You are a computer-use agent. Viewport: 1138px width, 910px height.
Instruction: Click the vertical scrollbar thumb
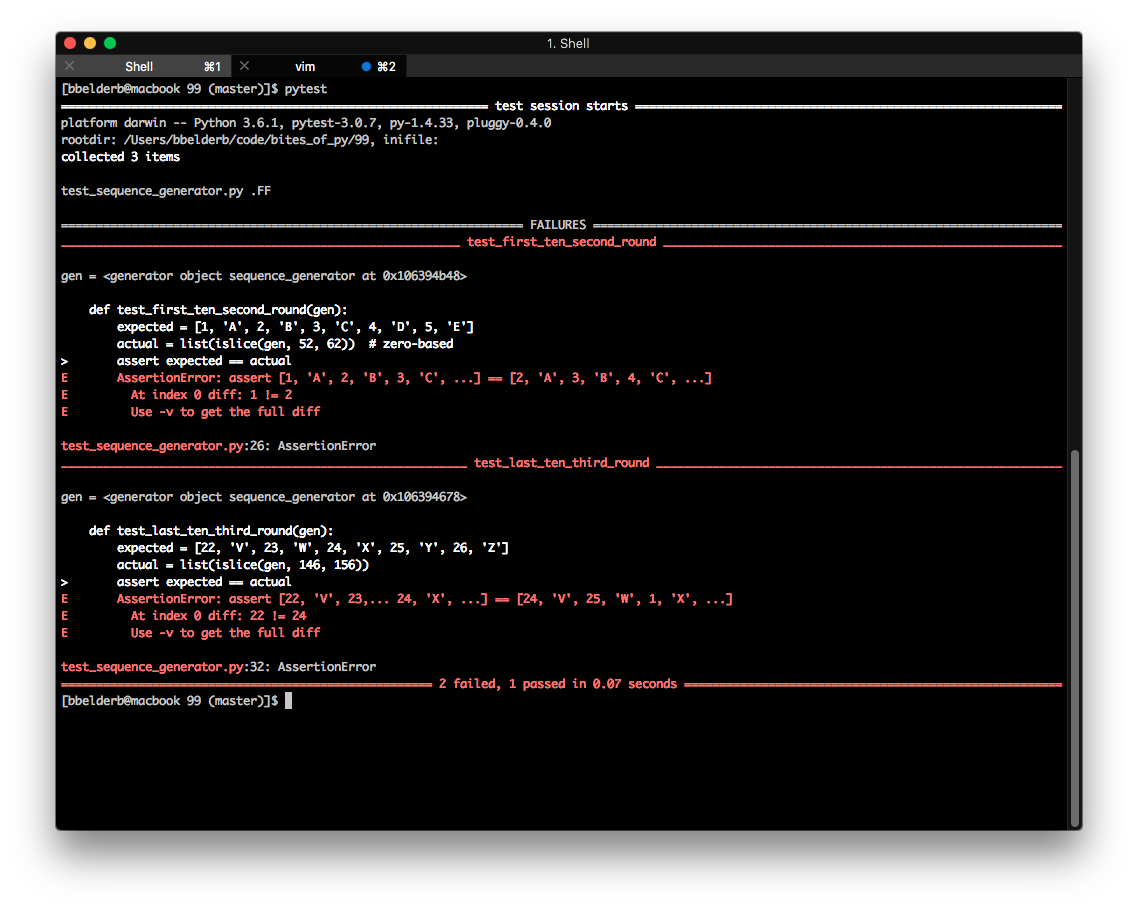[x=1075, y=638]
